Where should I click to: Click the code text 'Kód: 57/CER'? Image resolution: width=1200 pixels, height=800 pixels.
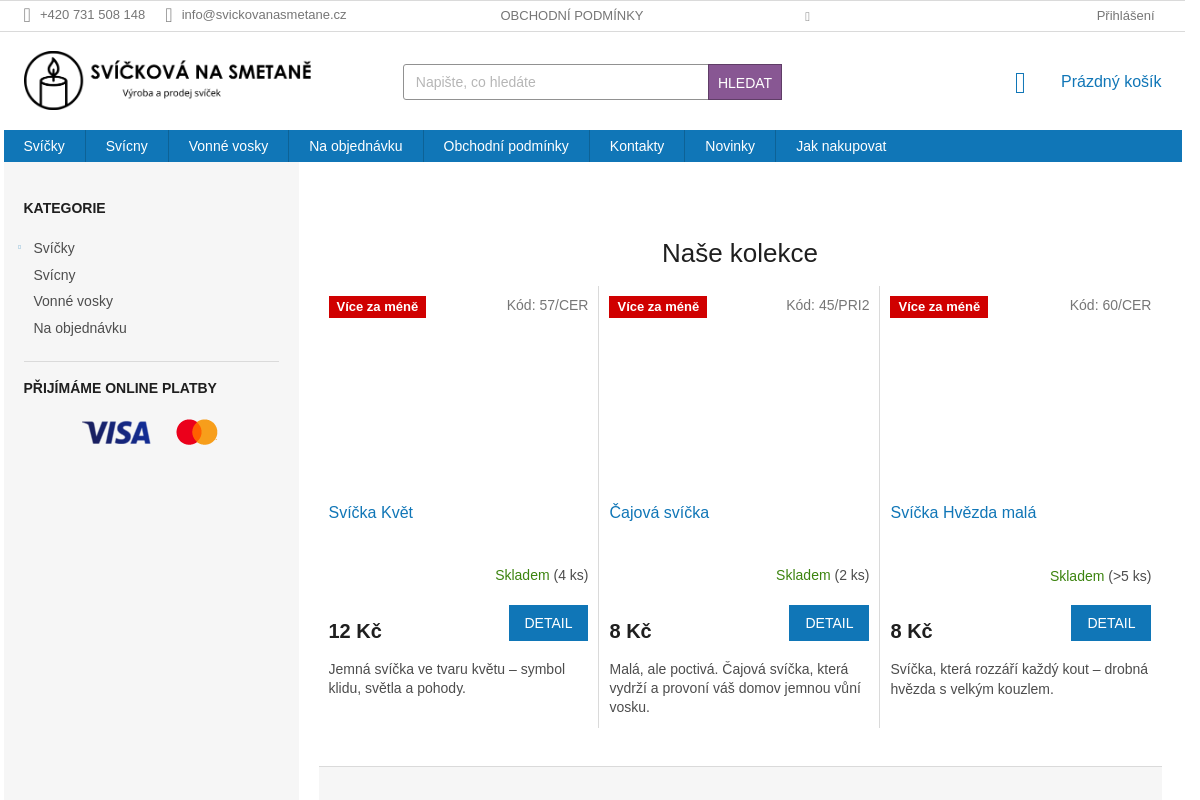[x=547, y=305]
